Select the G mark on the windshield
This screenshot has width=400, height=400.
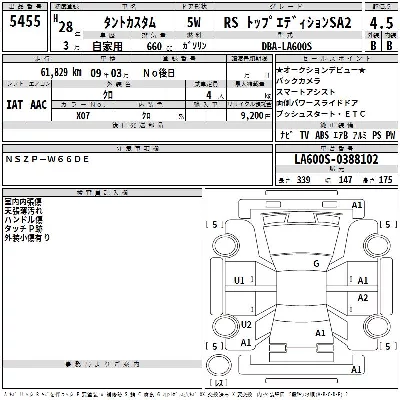tap(316, 264)
